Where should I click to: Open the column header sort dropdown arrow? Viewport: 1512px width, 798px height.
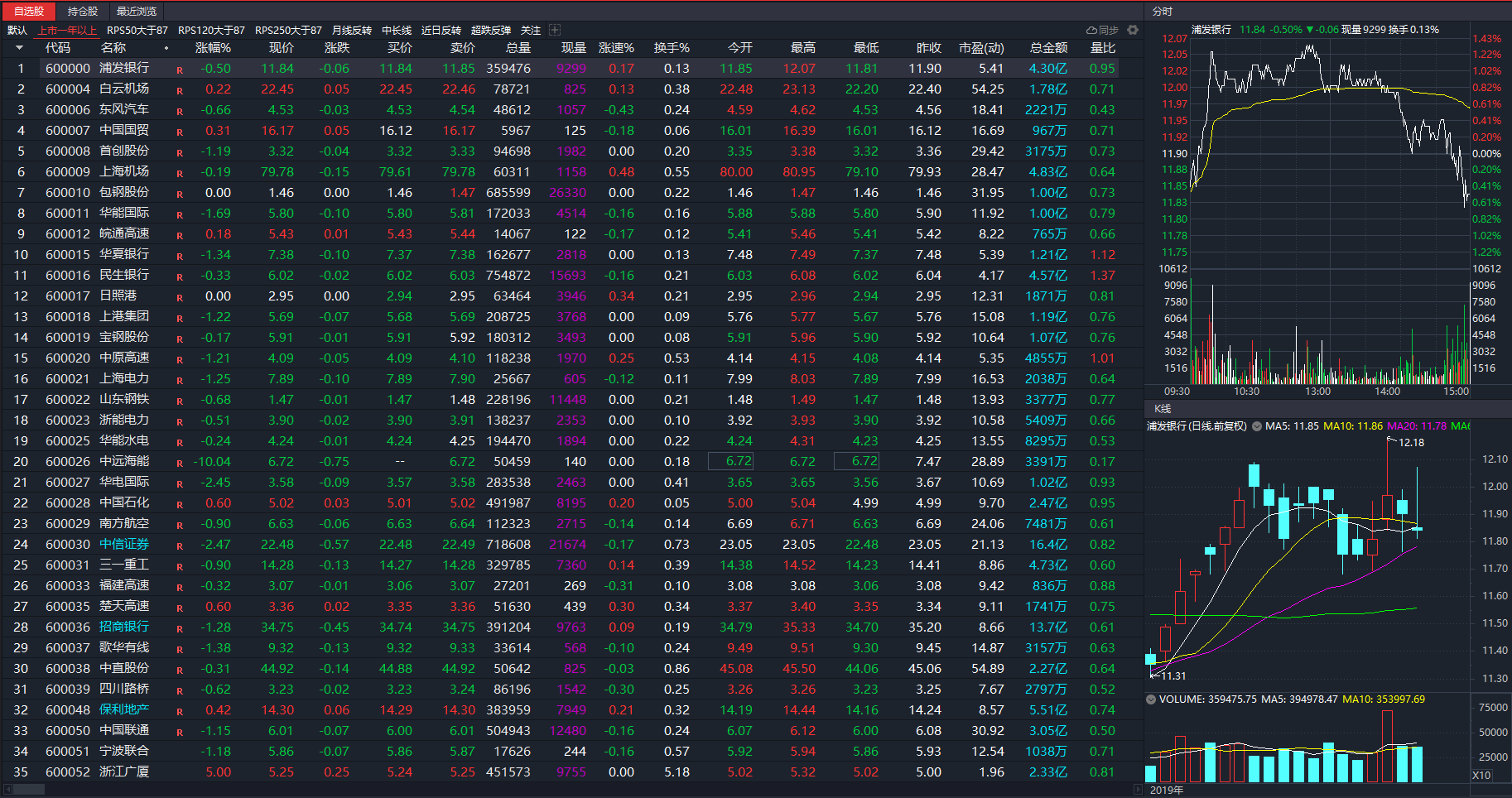(19, 48)
